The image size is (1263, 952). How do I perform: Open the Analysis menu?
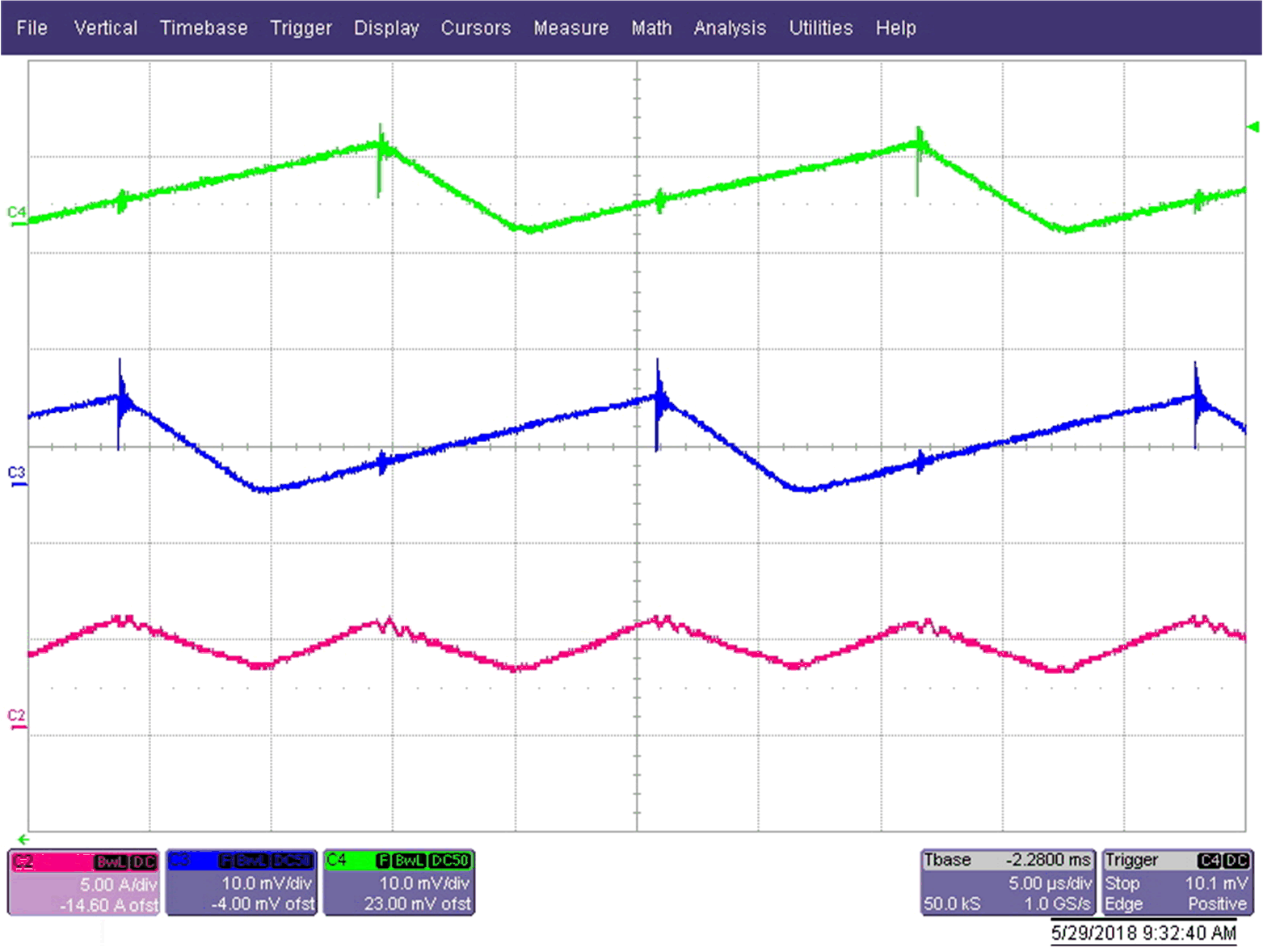pos(729,28)
